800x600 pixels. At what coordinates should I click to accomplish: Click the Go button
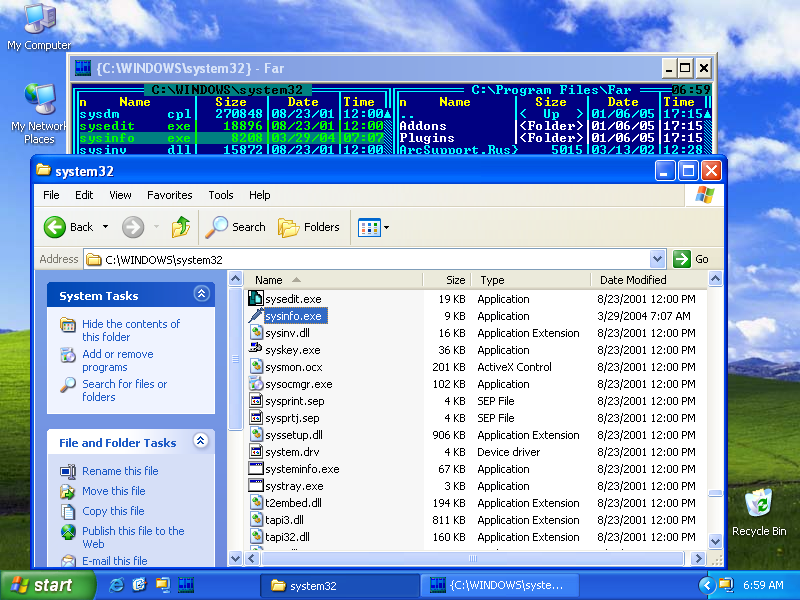tap(691, 259)
